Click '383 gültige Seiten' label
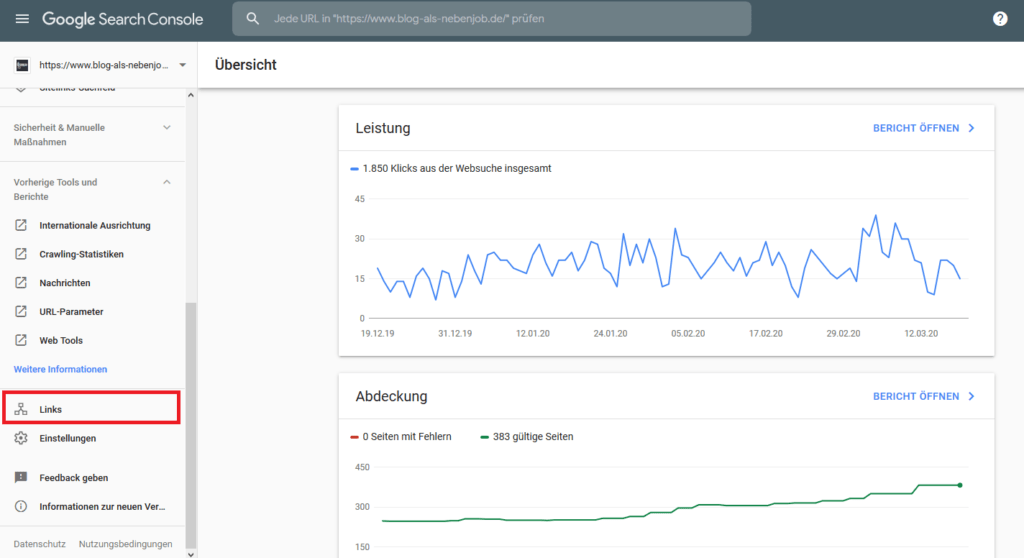The height and width of the screenshot is (558, 1024). (x=533, y=436)
